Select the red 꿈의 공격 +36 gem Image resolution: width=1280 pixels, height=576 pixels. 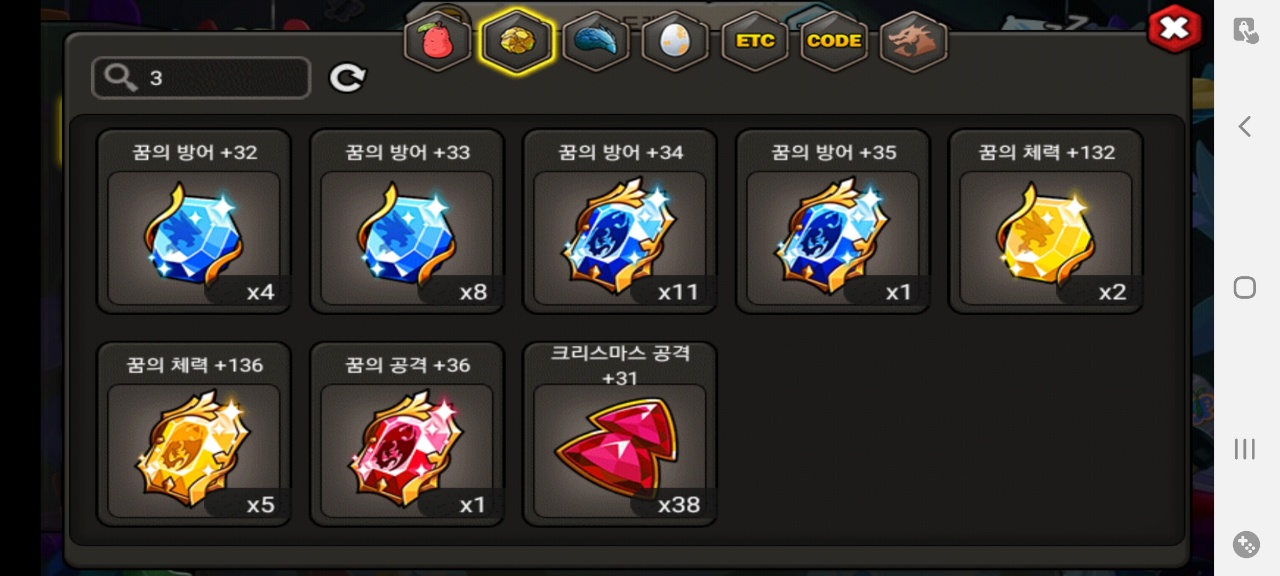tap(407, 434)
